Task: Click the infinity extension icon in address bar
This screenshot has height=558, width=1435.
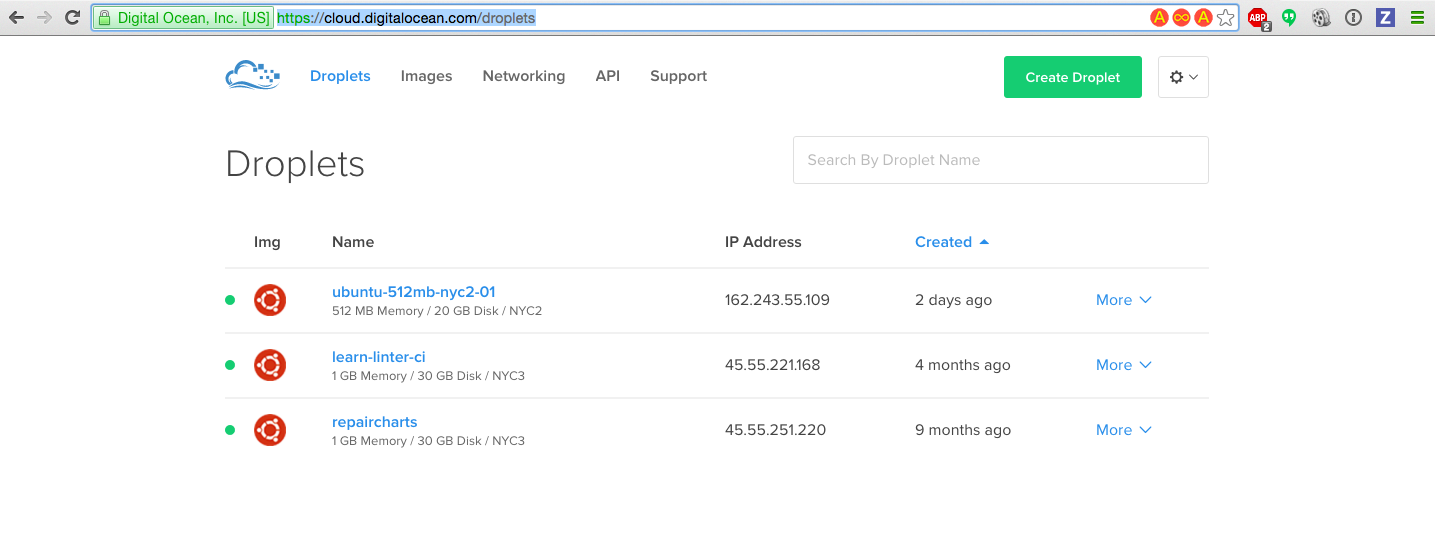Action: pos(1181,18)
